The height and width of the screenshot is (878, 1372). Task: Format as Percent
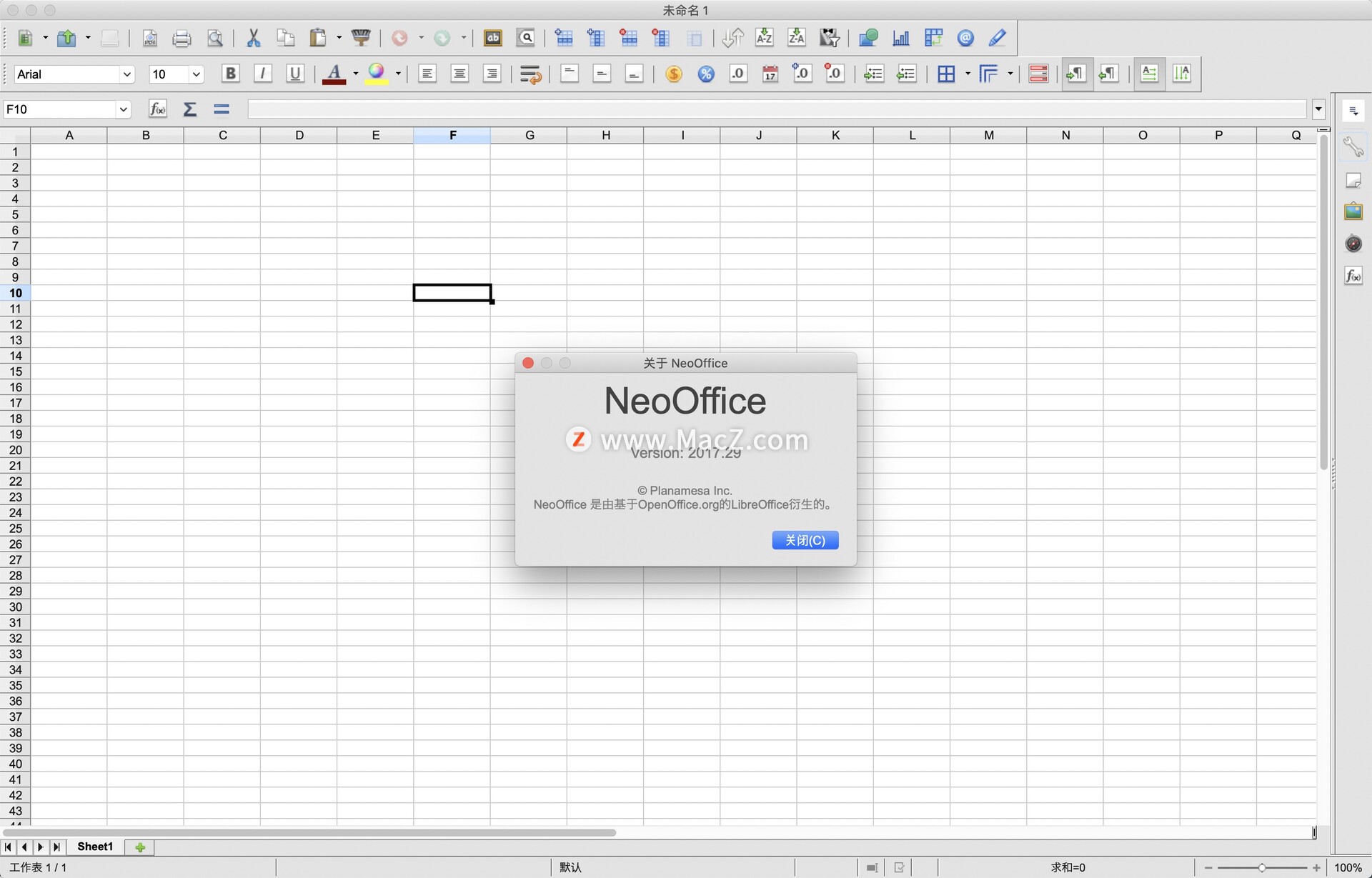(705, 74)
